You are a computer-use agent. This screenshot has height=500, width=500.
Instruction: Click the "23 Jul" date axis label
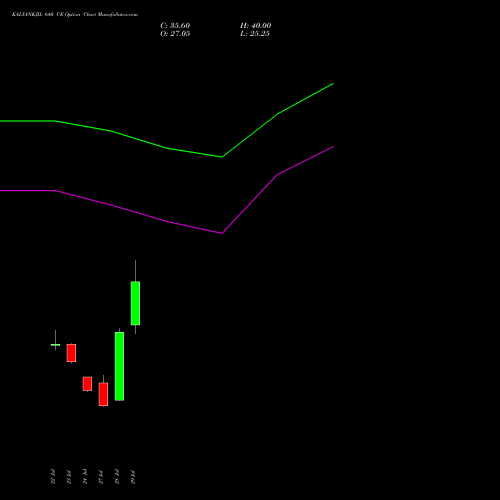[69, 477]
